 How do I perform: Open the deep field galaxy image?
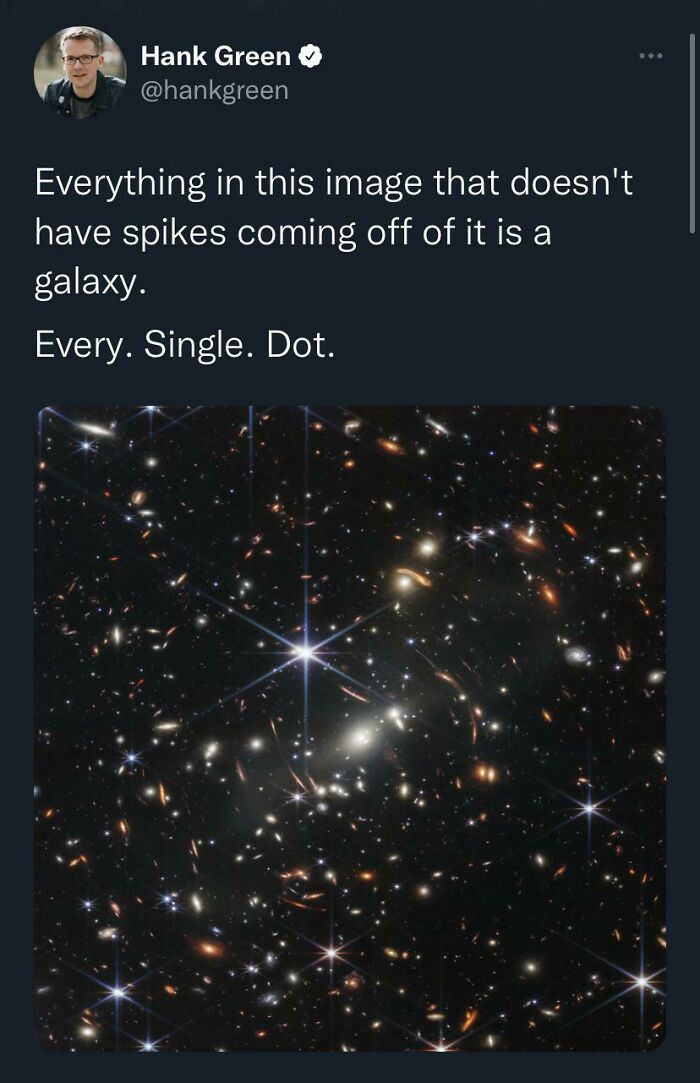click(350, 728)
